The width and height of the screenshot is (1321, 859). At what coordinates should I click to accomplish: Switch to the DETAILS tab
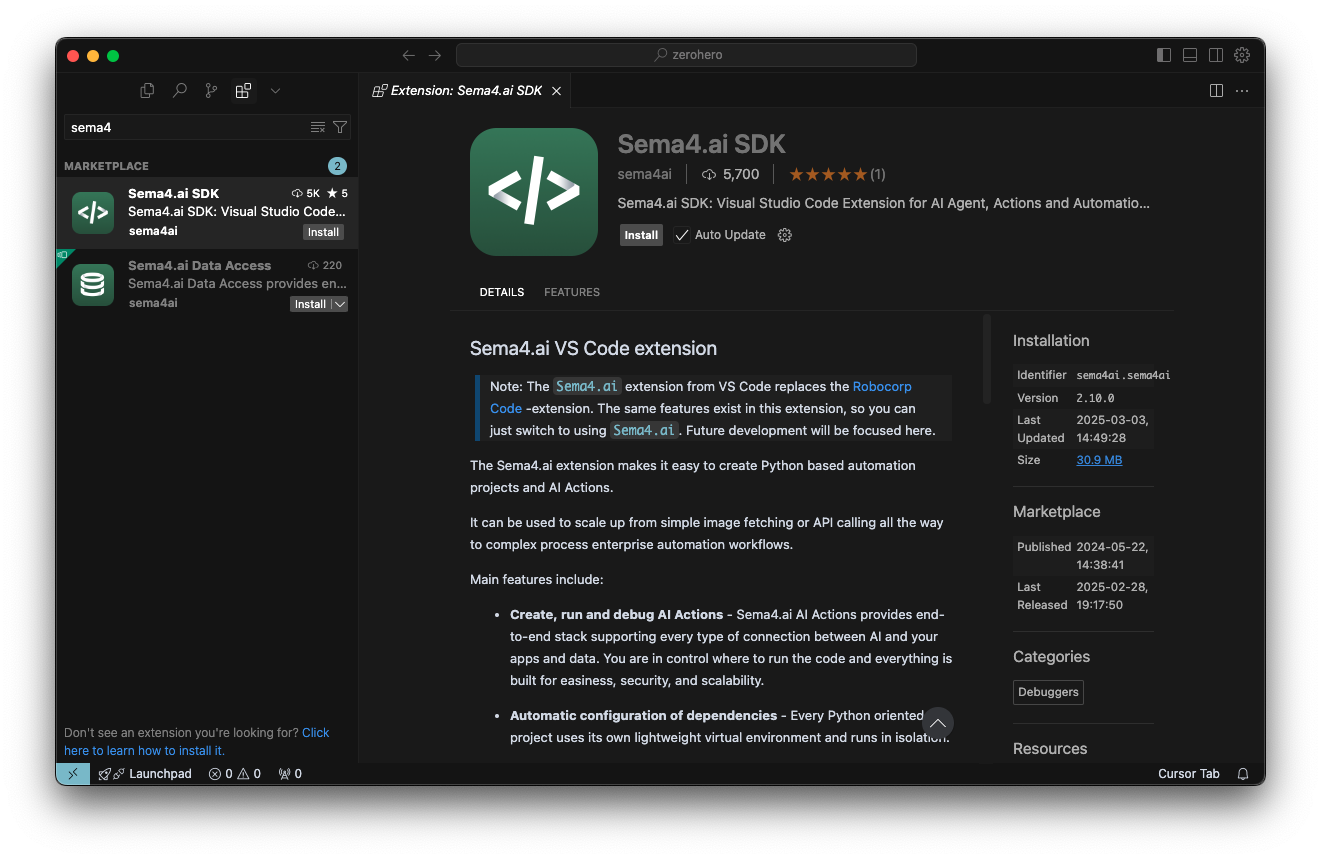click(502, 292)
